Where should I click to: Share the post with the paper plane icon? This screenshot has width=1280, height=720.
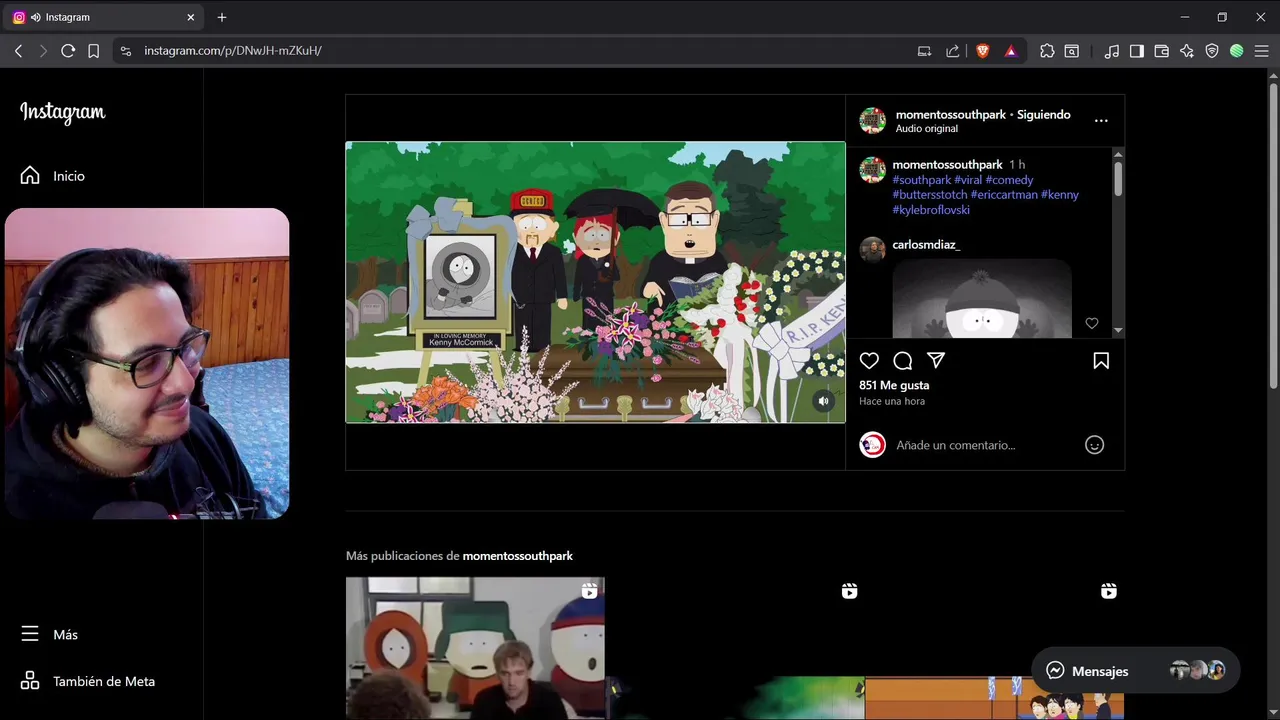point(936,361)
